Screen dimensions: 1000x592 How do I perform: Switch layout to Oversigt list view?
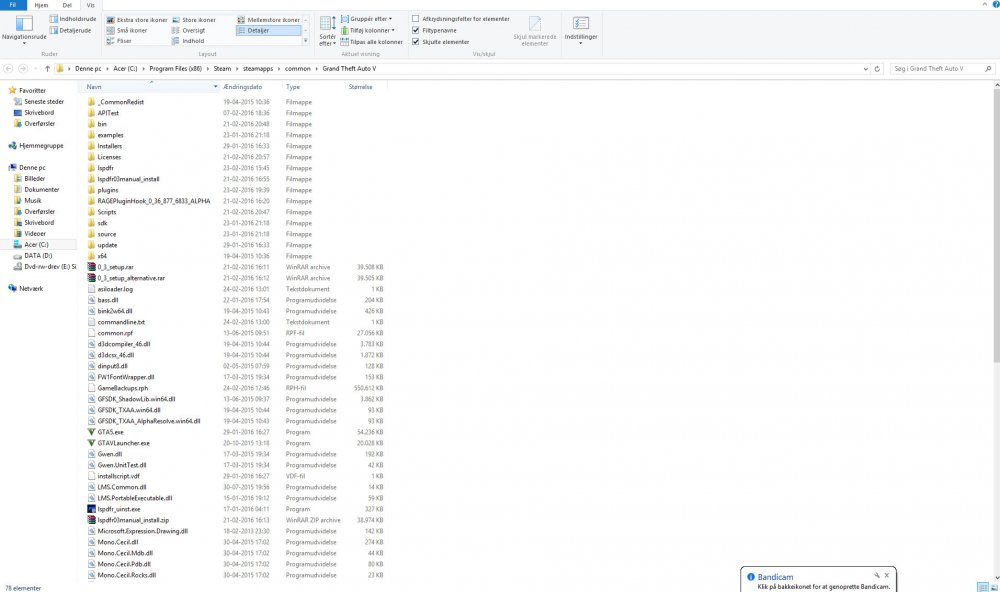point(188,30)
